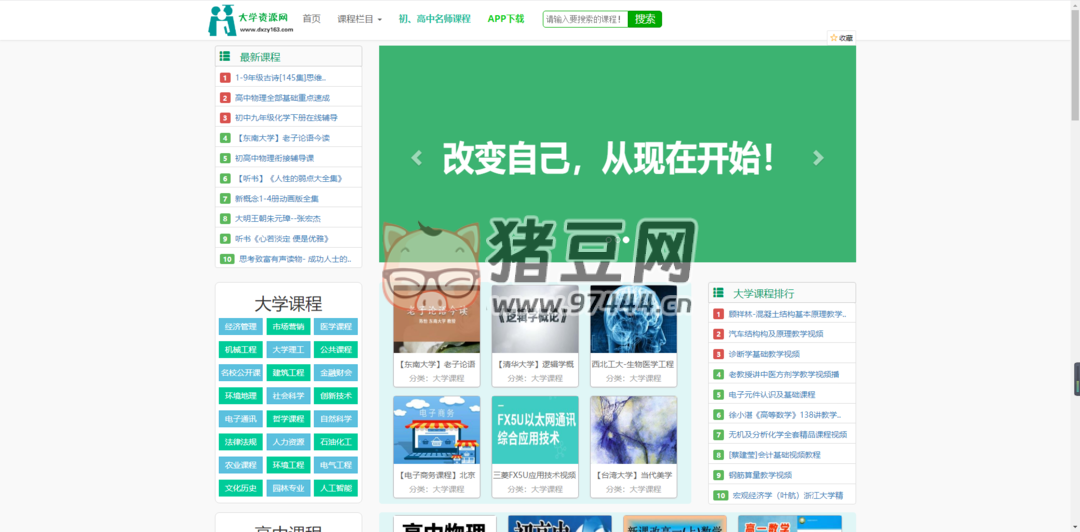
Task: Select the 建筑工程 category tag
Action: (289, 373)
